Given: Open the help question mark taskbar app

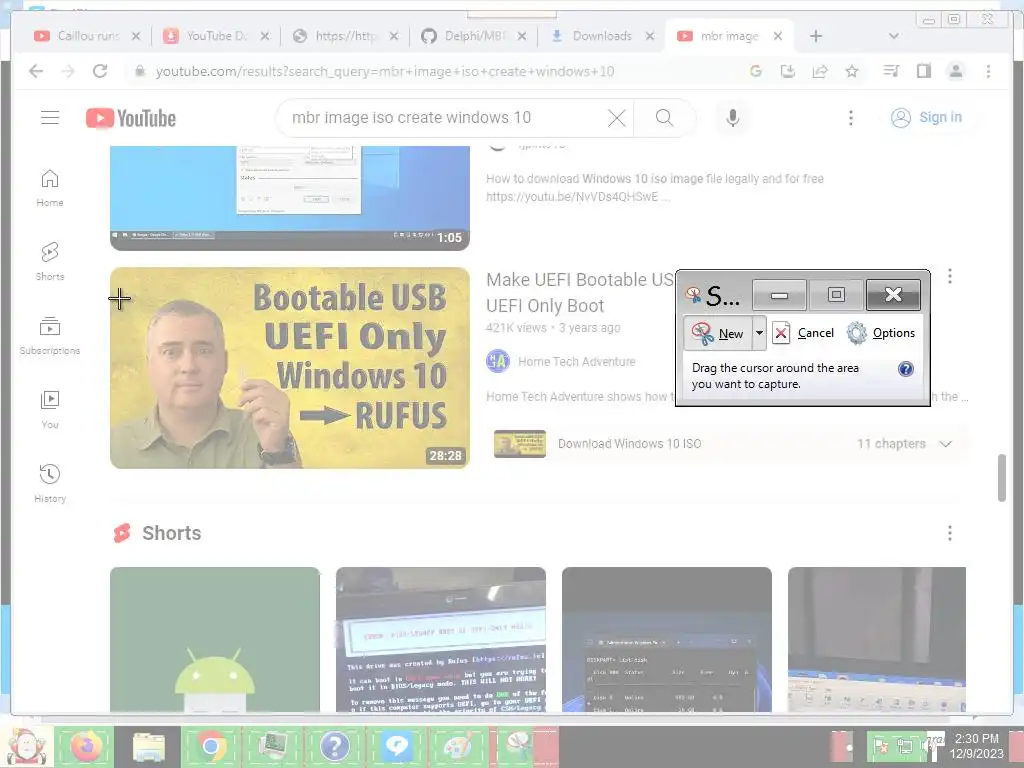Looking at the screenshot, I should pos(334,746).
